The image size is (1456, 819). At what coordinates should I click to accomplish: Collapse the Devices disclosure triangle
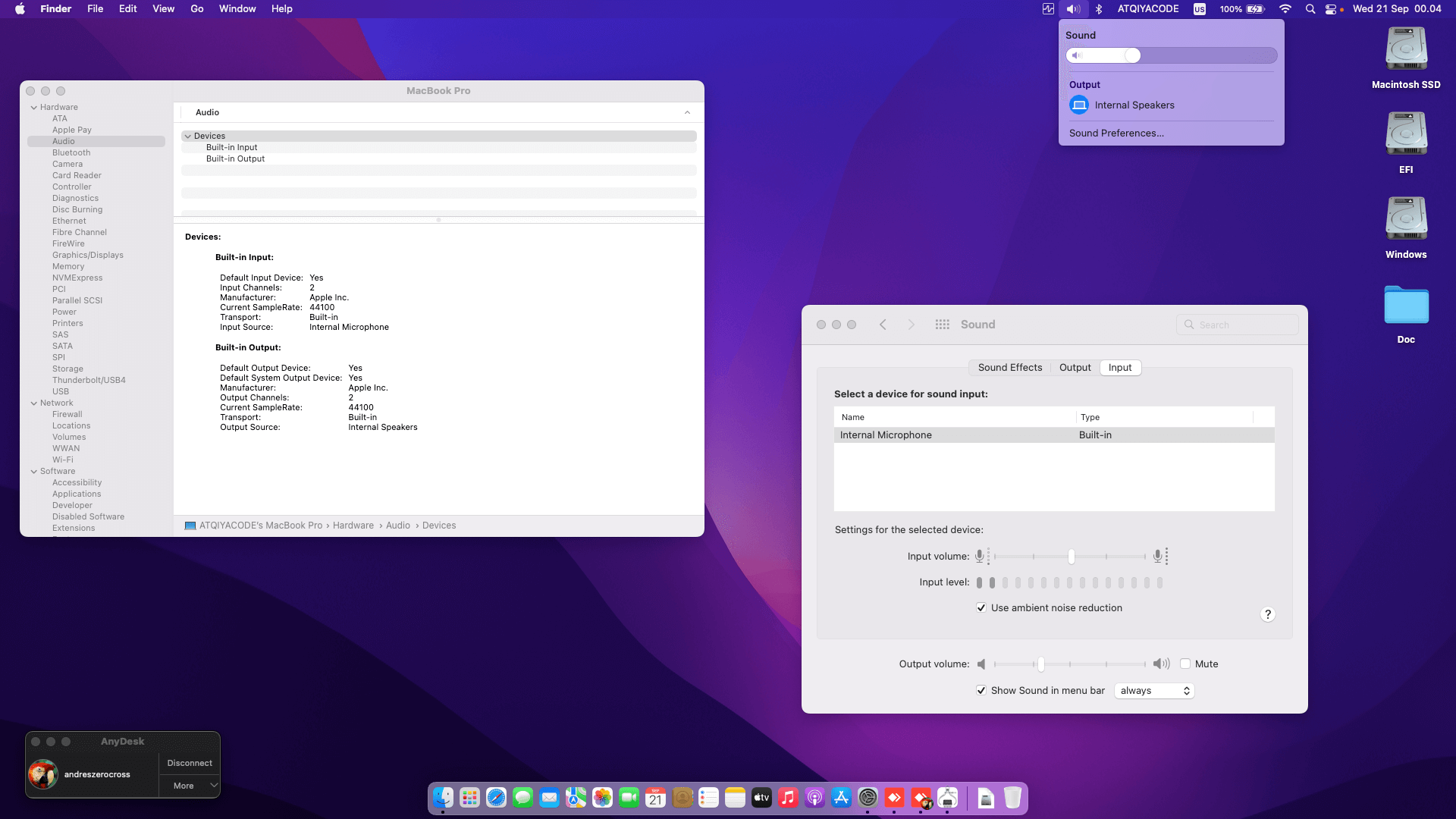pyautogui.click(x=188, y=136)
